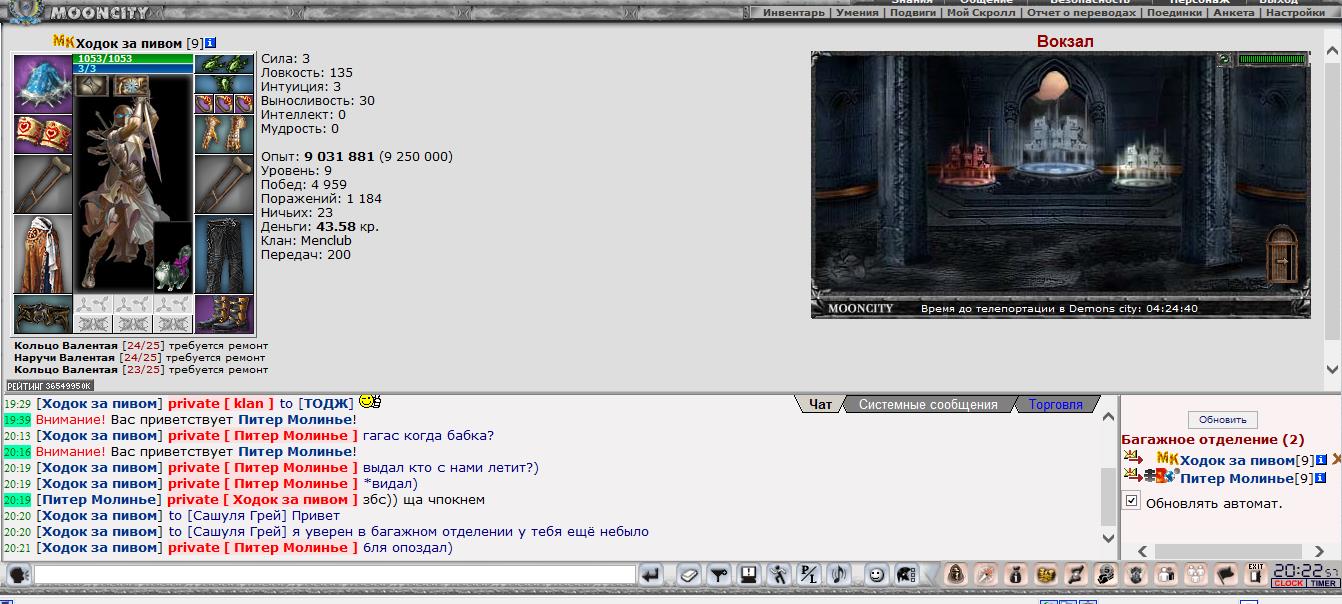Open the chat filter funnel icon

point(718,575)
